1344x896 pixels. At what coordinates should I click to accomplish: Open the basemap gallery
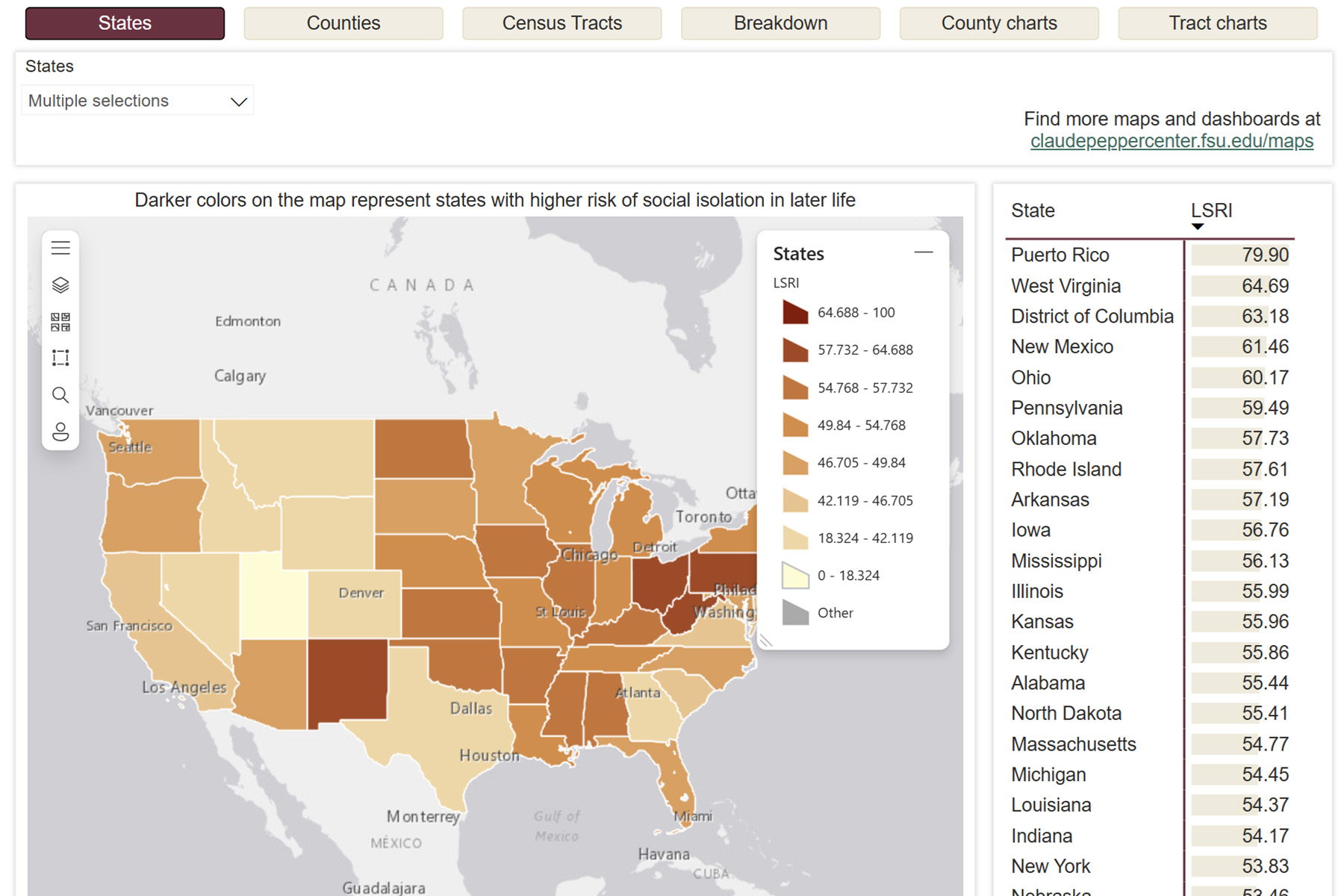coord(60,322)
